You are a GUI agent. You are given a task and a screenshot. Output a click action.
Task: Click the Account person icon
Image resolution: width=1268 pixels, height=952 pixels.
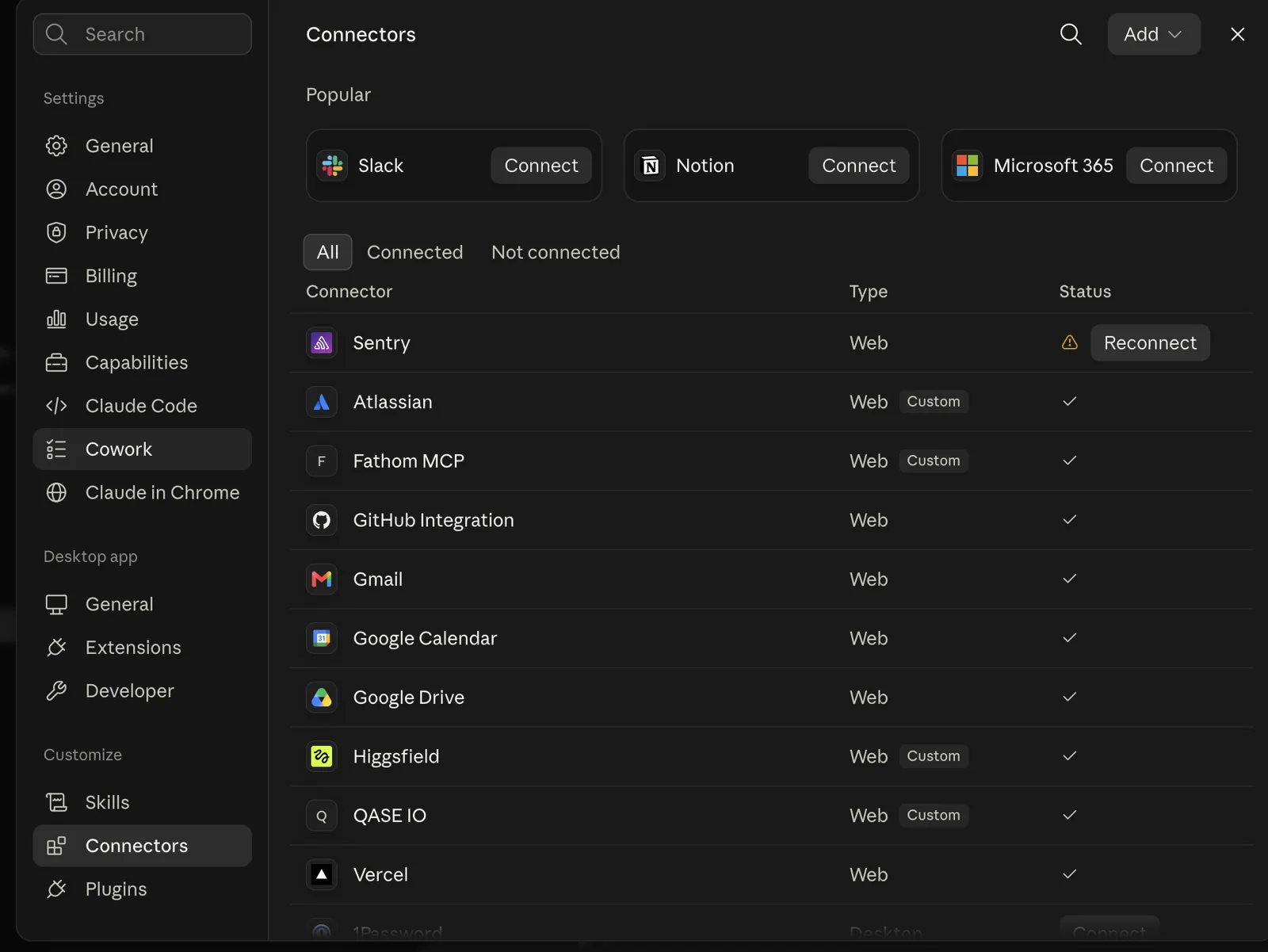point(56,189)
